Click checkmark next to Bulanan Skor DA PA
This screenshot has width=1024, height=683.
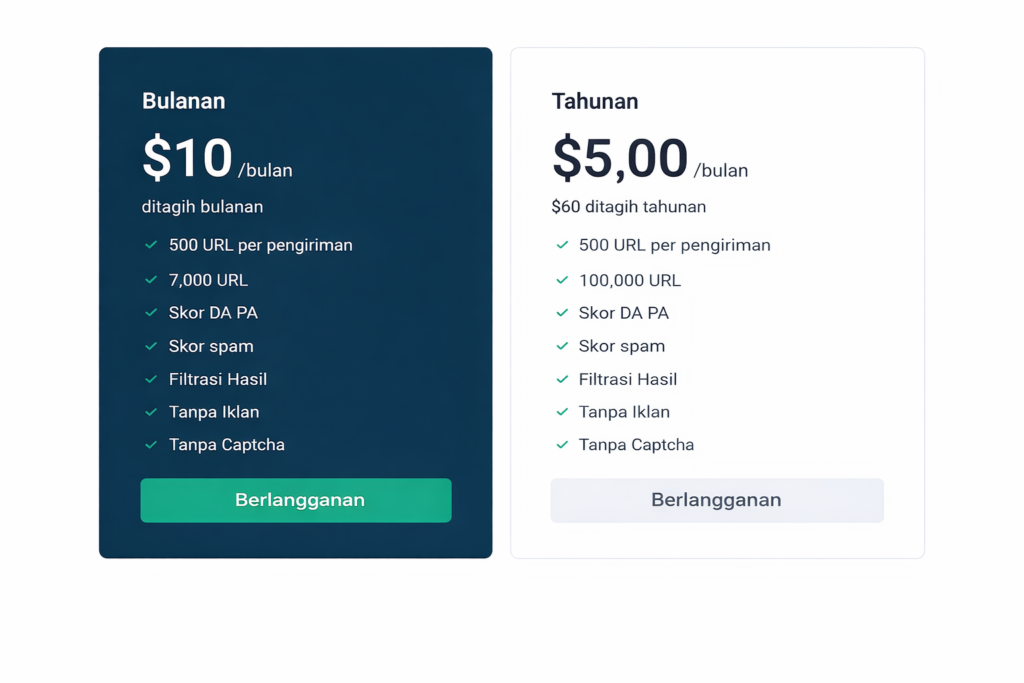click(x=151, y=313)
